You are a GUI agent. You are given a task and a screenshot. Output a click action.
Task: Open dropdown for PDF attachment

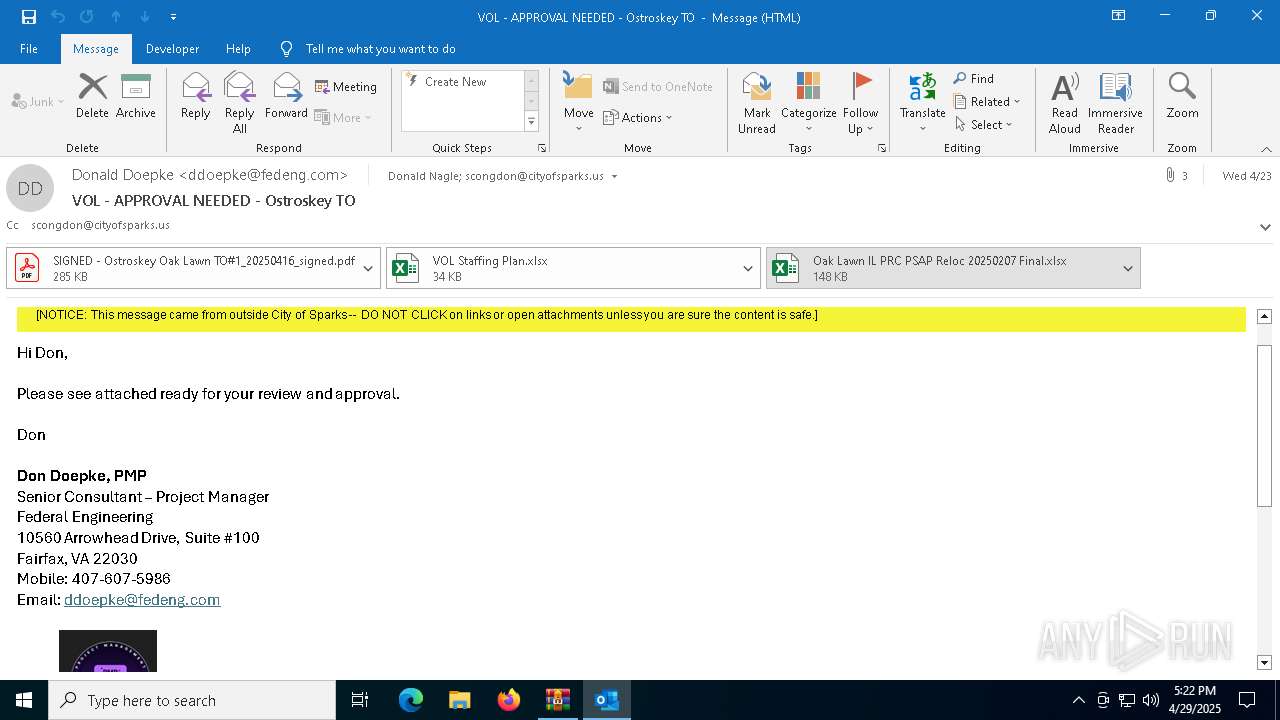[368, 268]
